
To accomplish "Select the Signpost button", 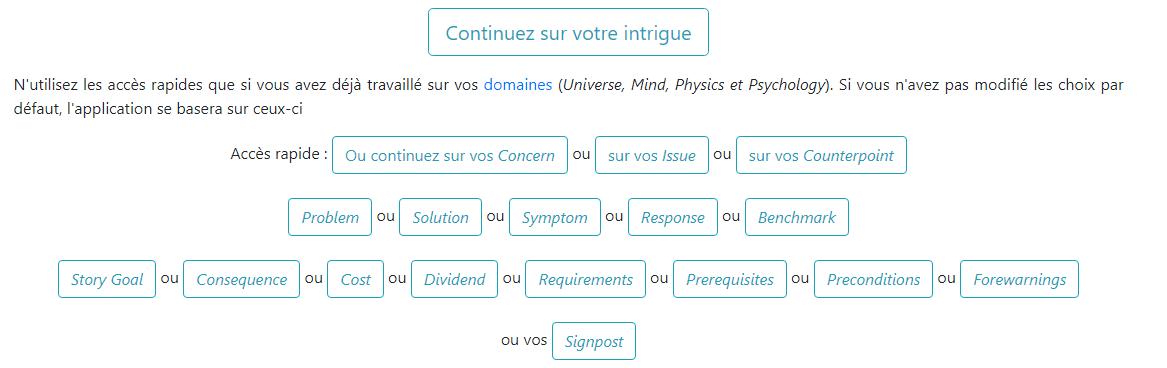I will coord(594,342).
